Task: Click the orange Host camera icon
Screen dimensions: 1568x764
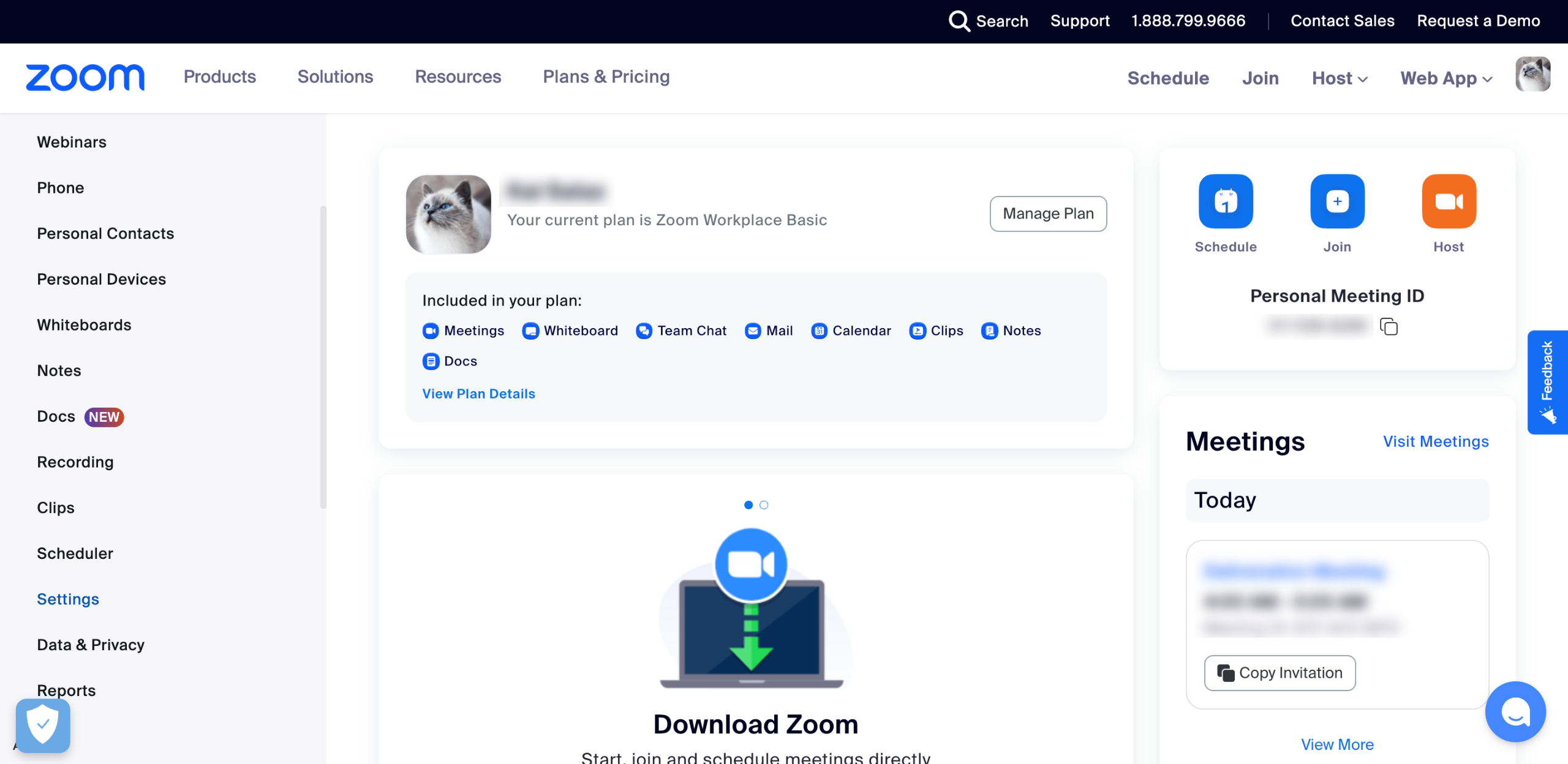Action: tap(1449, 201)
